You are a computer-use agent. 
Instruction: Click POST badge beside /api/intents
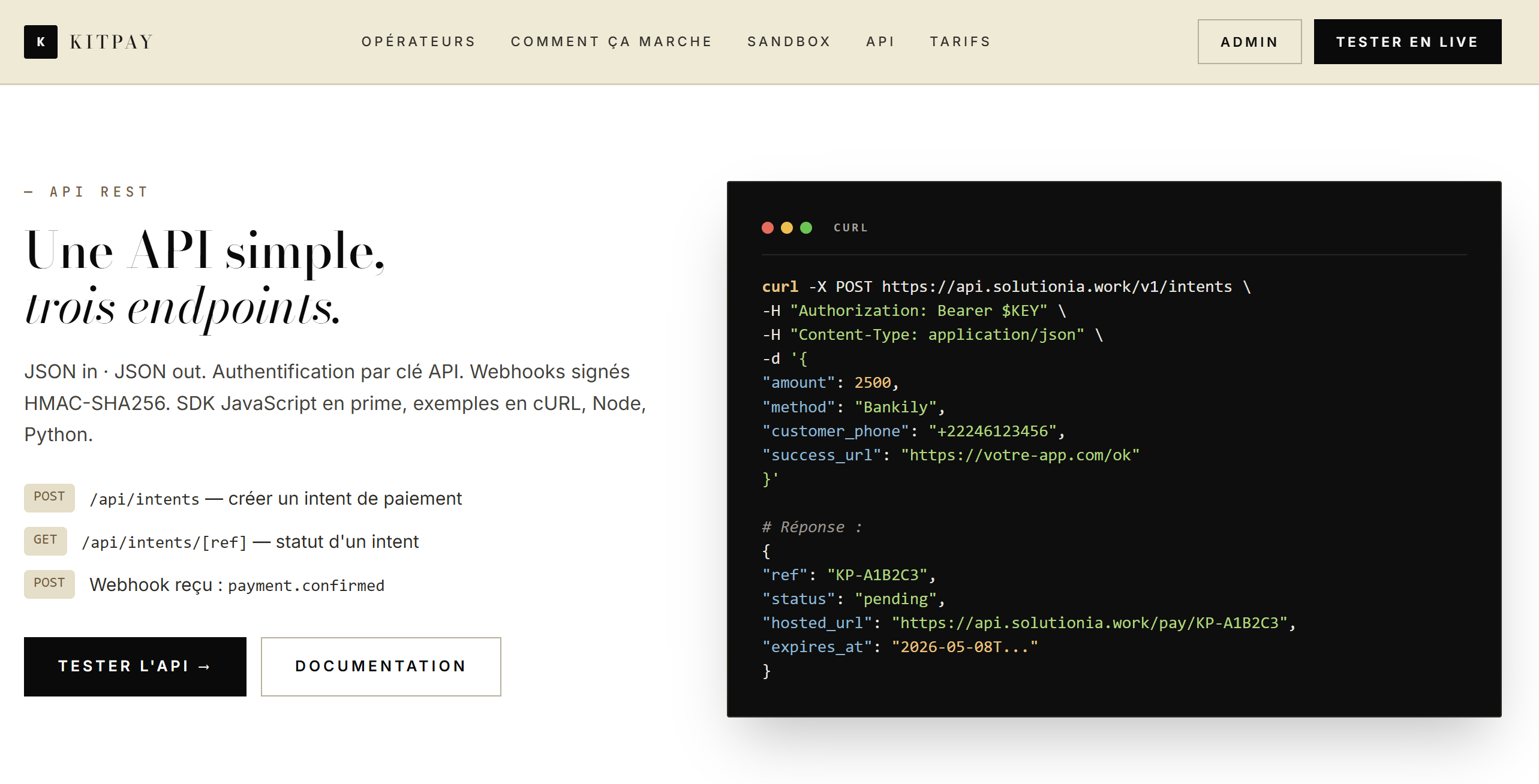(x=49, y=497)
